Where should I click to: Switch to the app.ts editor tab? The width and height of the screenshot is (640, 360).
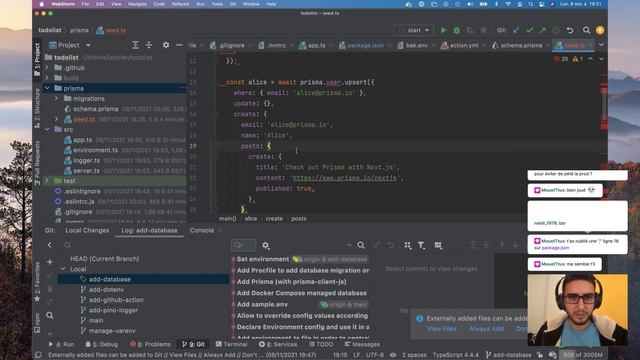[x=312, y=45]
